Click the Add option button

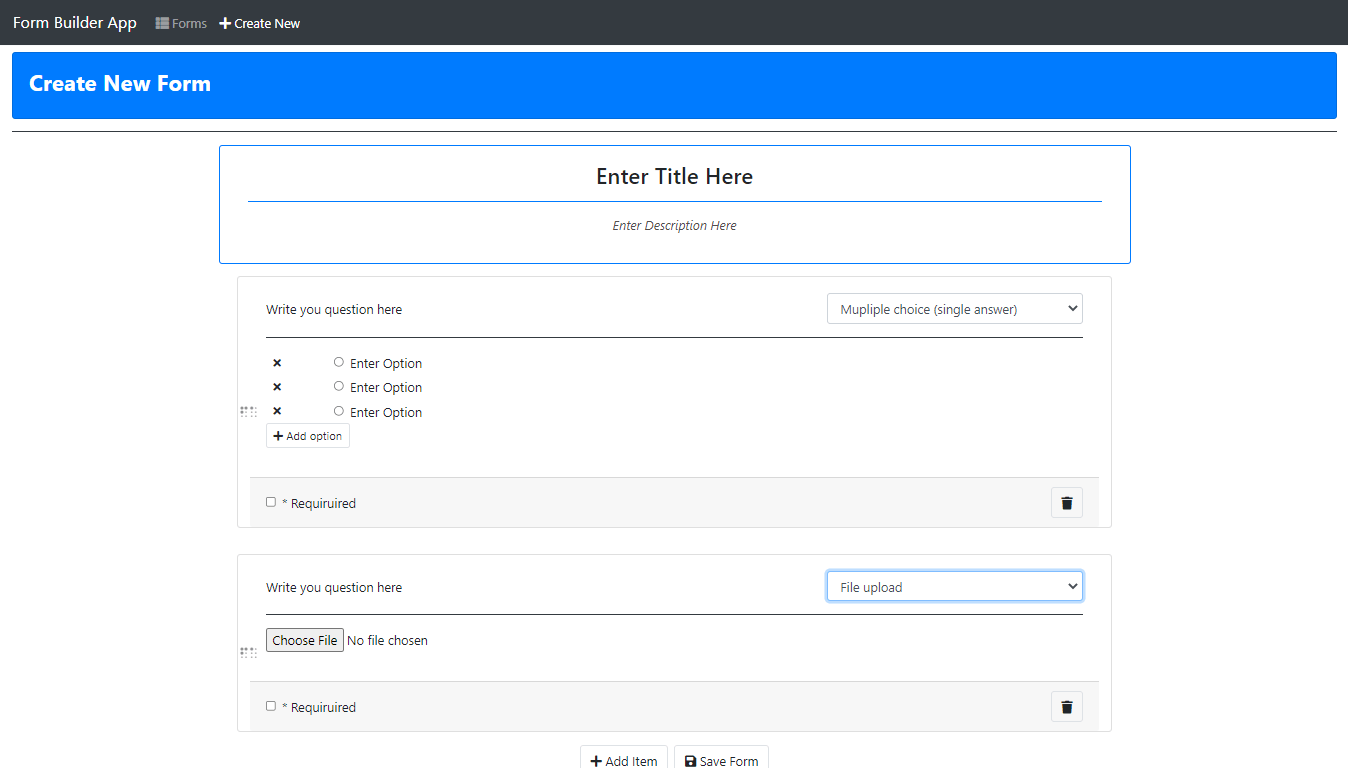(x=307, y=435)
